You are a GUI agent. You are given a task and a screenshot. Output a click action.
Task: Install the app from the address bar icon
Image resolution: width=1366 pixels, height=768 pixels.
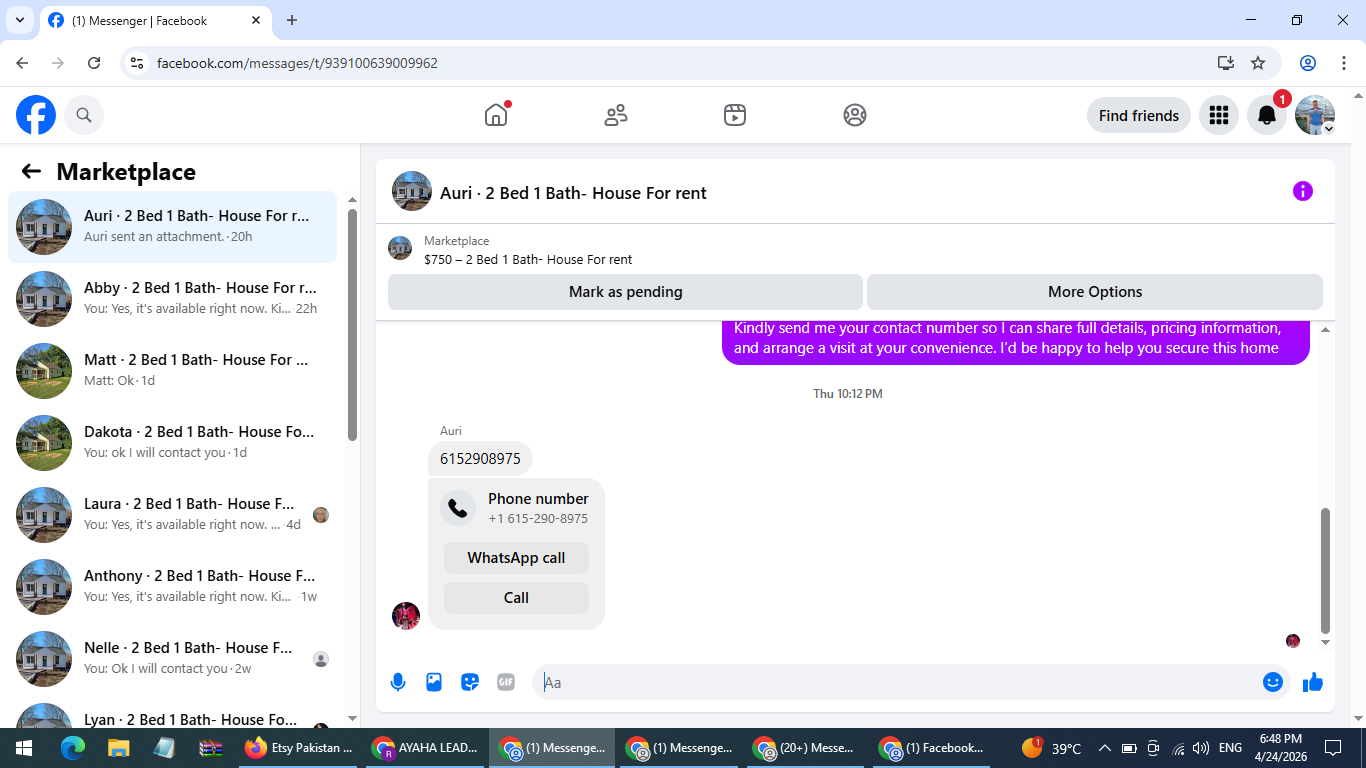point(1226,63)
